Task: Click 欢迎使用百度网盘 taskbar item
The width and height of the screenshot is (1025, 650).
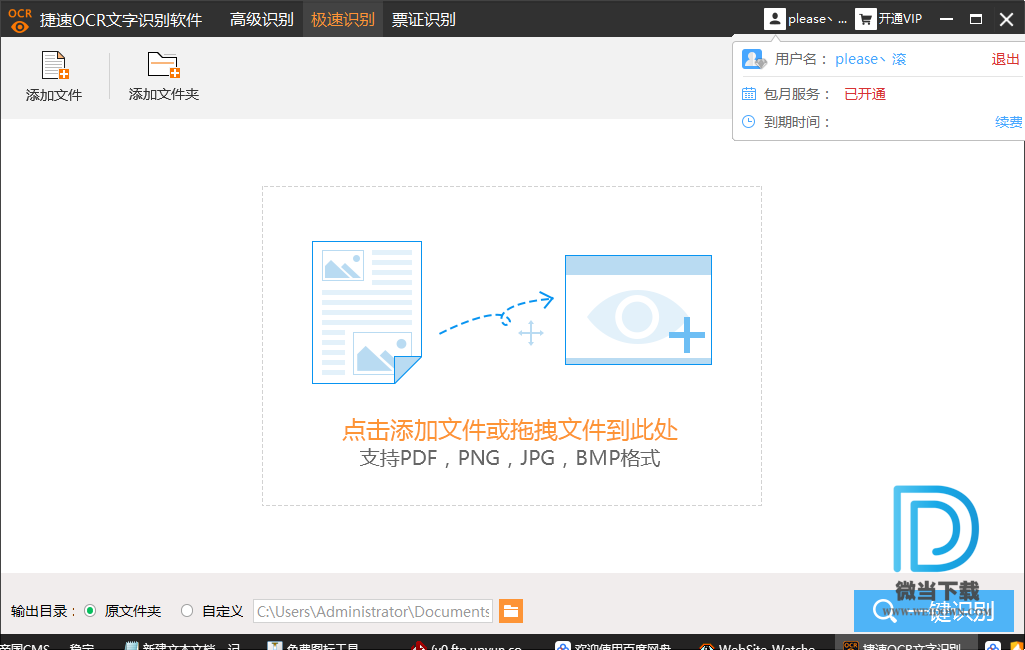Action: click(613, 645)
